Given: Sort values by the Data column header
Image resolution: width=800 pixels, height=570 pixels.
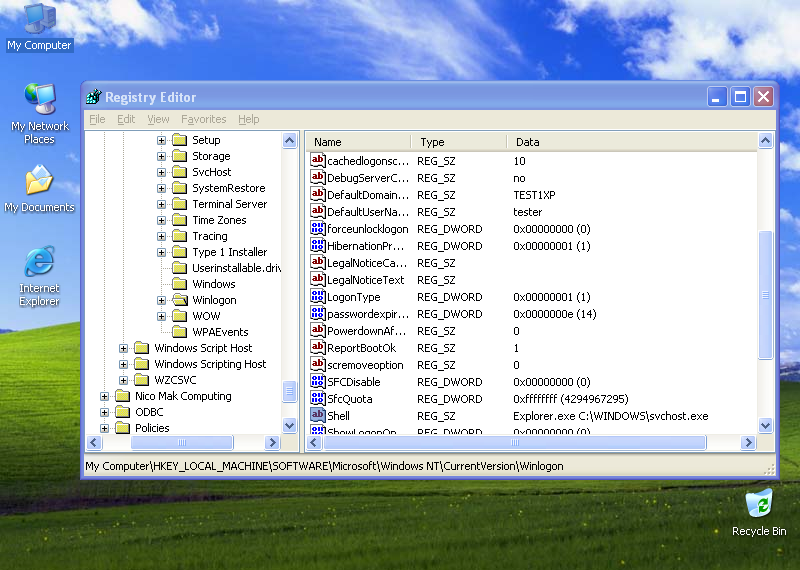Looking at the screenshot, I should [632, 142].
